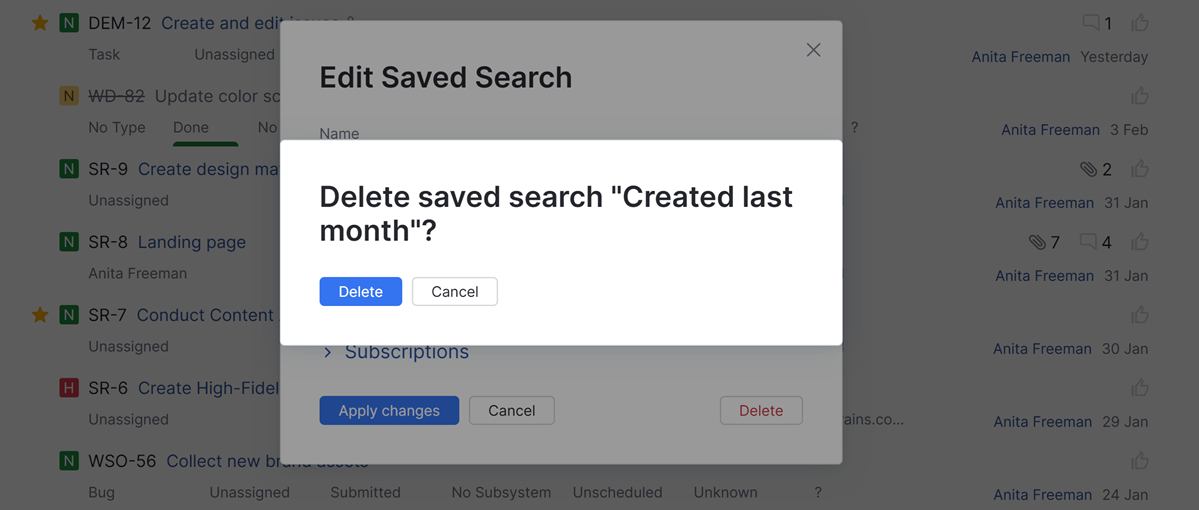Cancel the Edit Saved Search dialog

(511, 410)
